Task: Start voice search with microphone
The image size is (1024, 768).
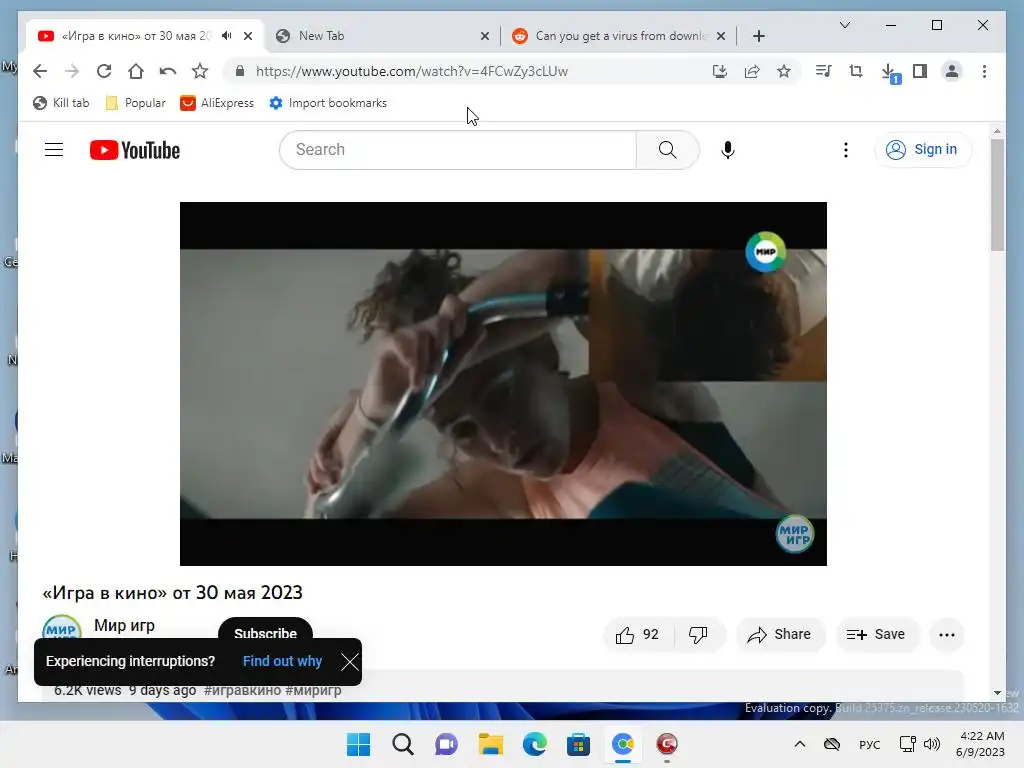Action: pyautogui.click(x=728, y=150)
